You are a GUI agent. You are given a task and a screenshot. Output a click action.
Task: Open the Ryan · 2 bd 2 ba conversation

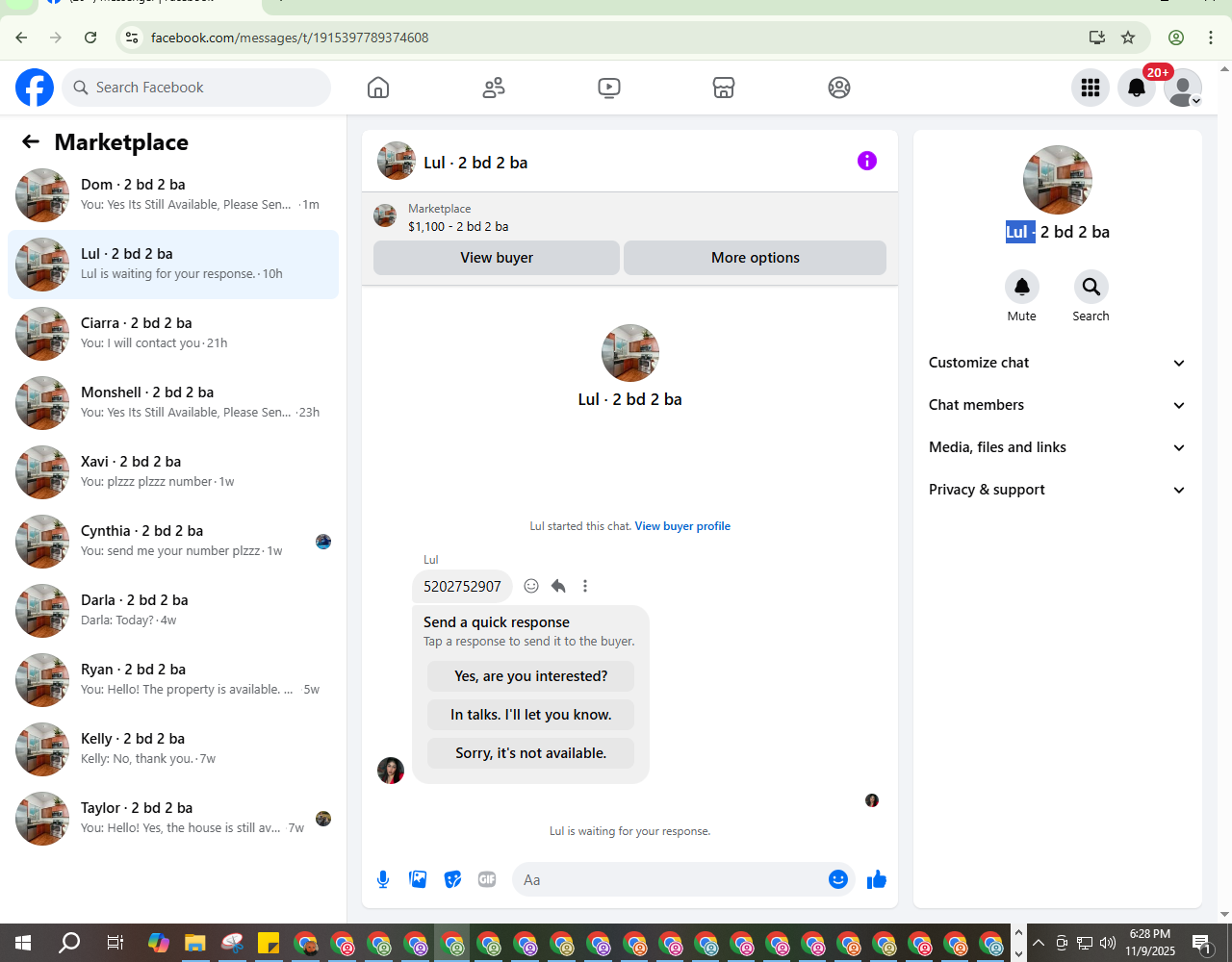(173, 680)
